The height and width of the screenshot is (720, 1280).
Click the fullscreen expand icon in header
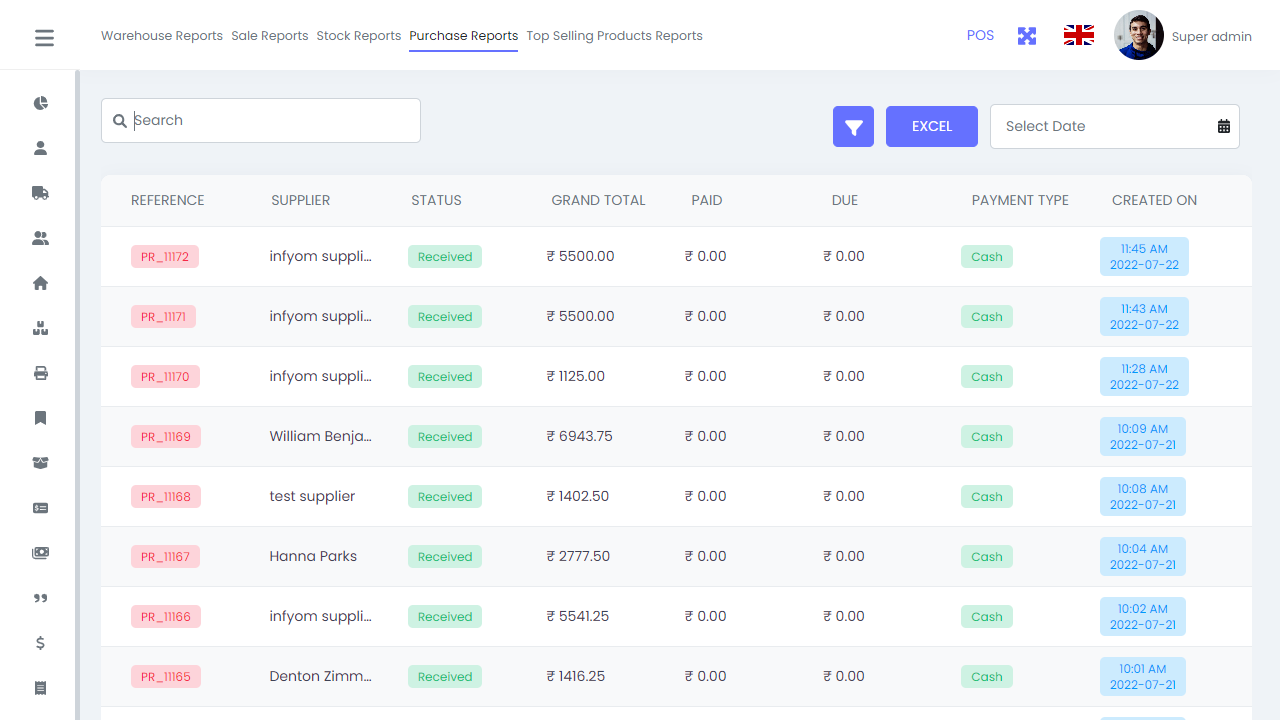(x=1027, y=36)
